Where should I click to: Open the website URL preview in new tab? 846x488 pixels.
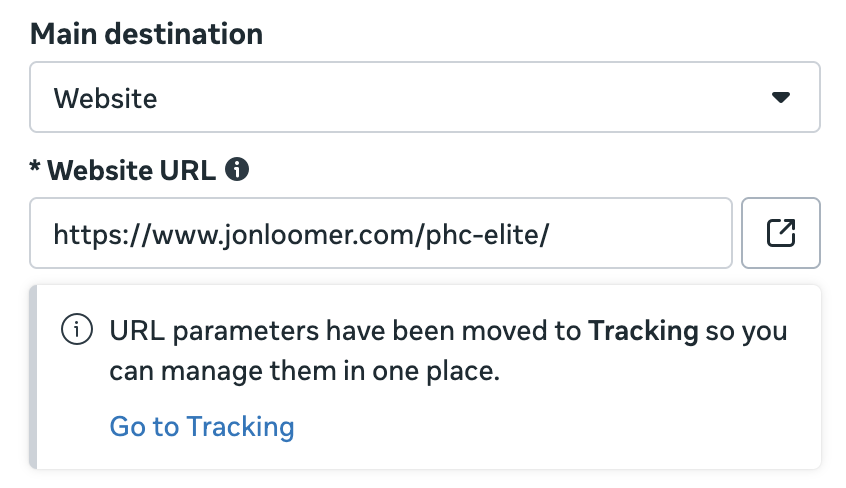(x=780, y=234)
